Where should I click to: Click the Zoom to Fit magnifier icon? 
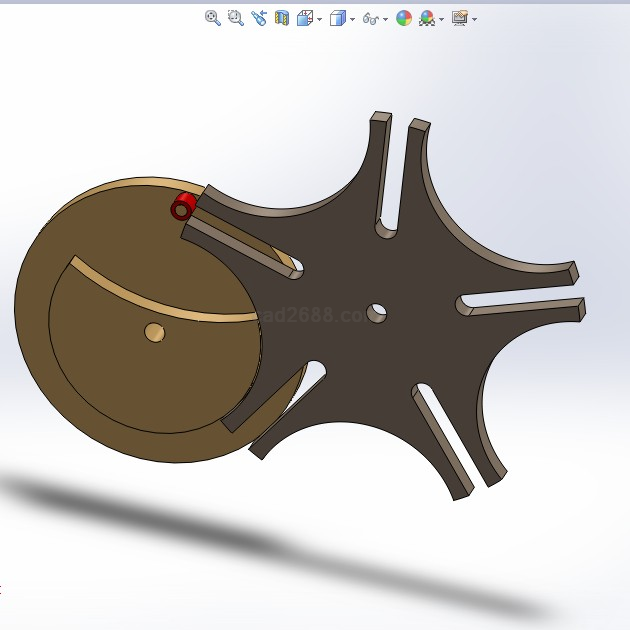pos(212,17)
